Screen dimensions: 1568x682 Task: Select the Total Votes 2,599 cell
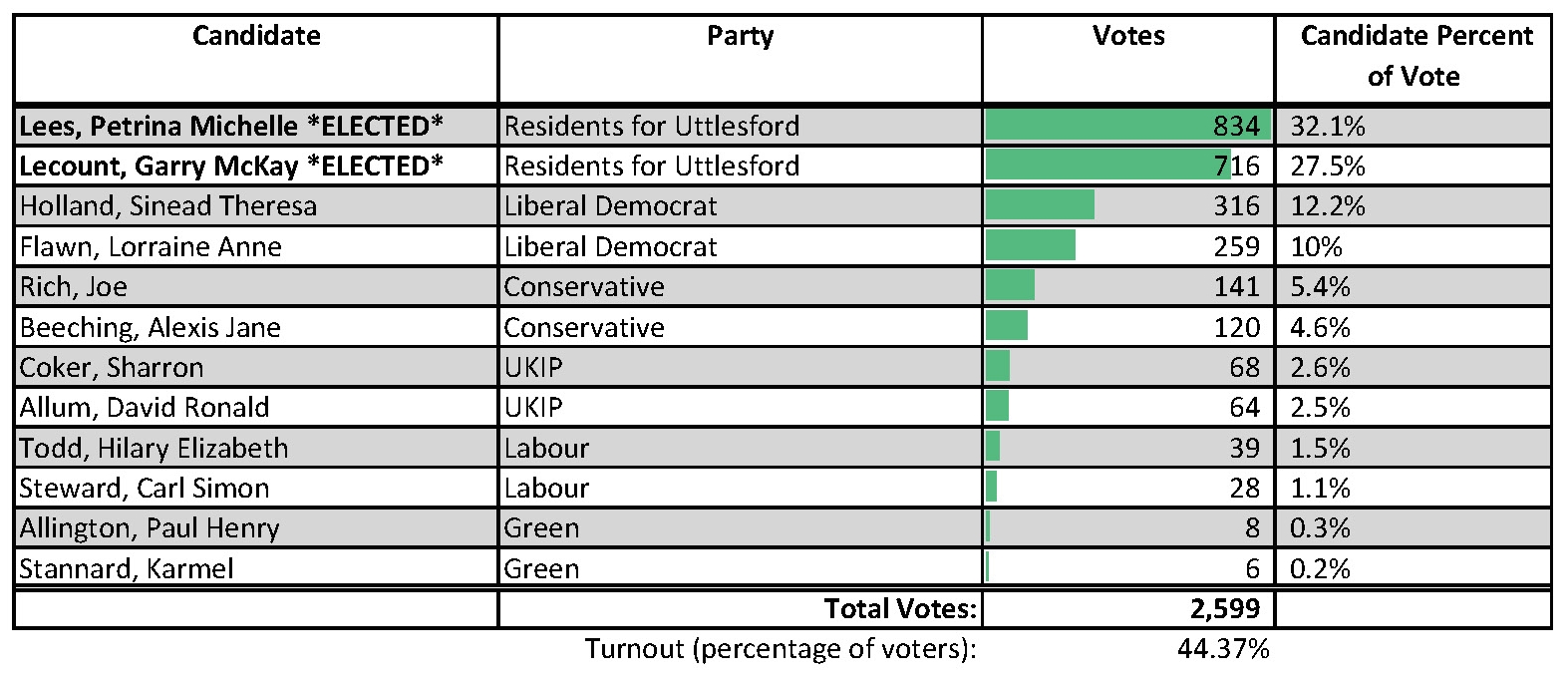point(1224,609)
